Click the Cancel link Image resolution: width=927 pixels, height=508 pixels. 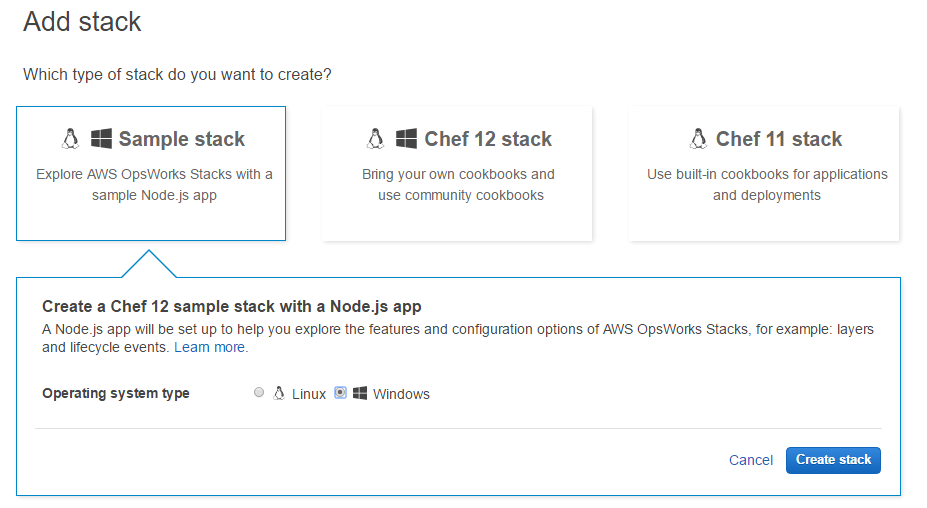(x=751, y=460)
